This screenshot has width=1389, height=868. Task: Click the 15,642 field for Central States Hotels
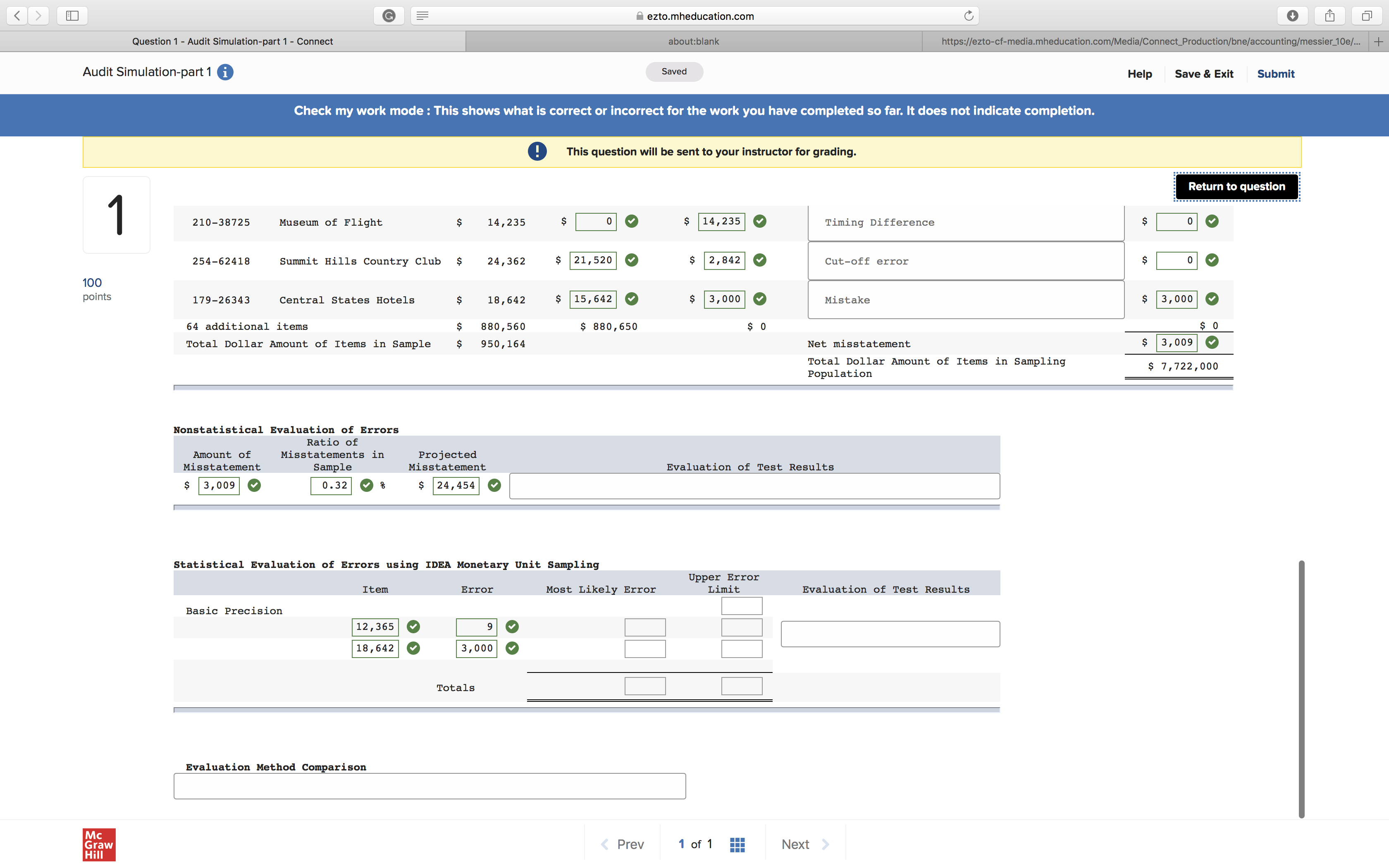point(593,299)
